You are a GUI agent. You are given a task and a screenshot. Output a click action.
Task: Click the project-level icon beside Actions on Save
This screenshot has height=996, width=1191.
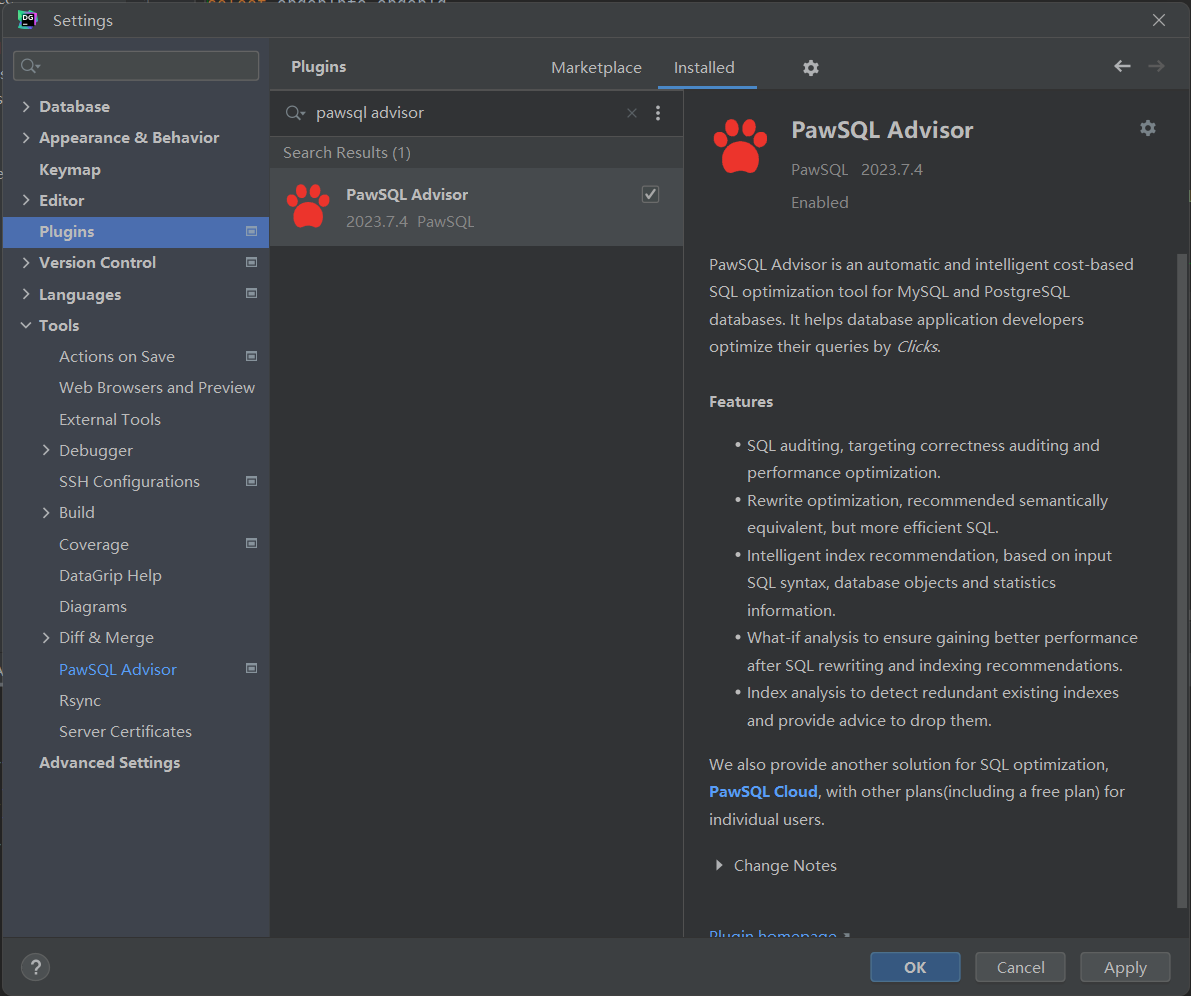coord(252,356)
